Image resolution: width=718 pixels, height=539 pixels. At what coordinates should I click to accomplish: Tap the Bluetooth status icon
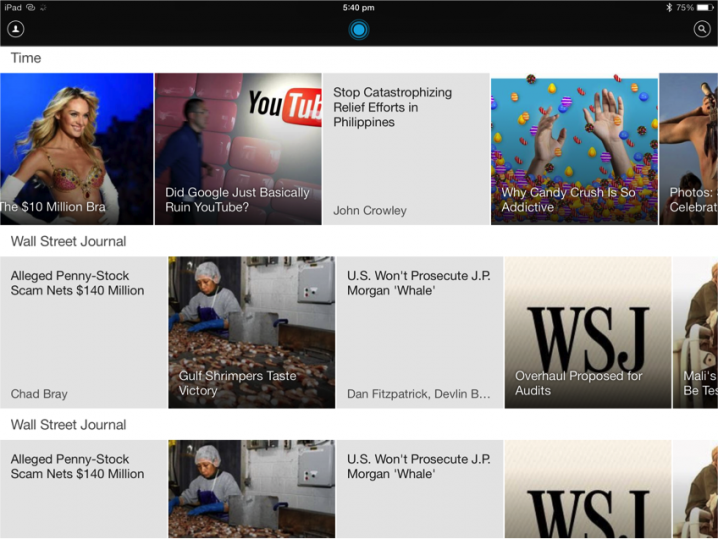point(669,7)
